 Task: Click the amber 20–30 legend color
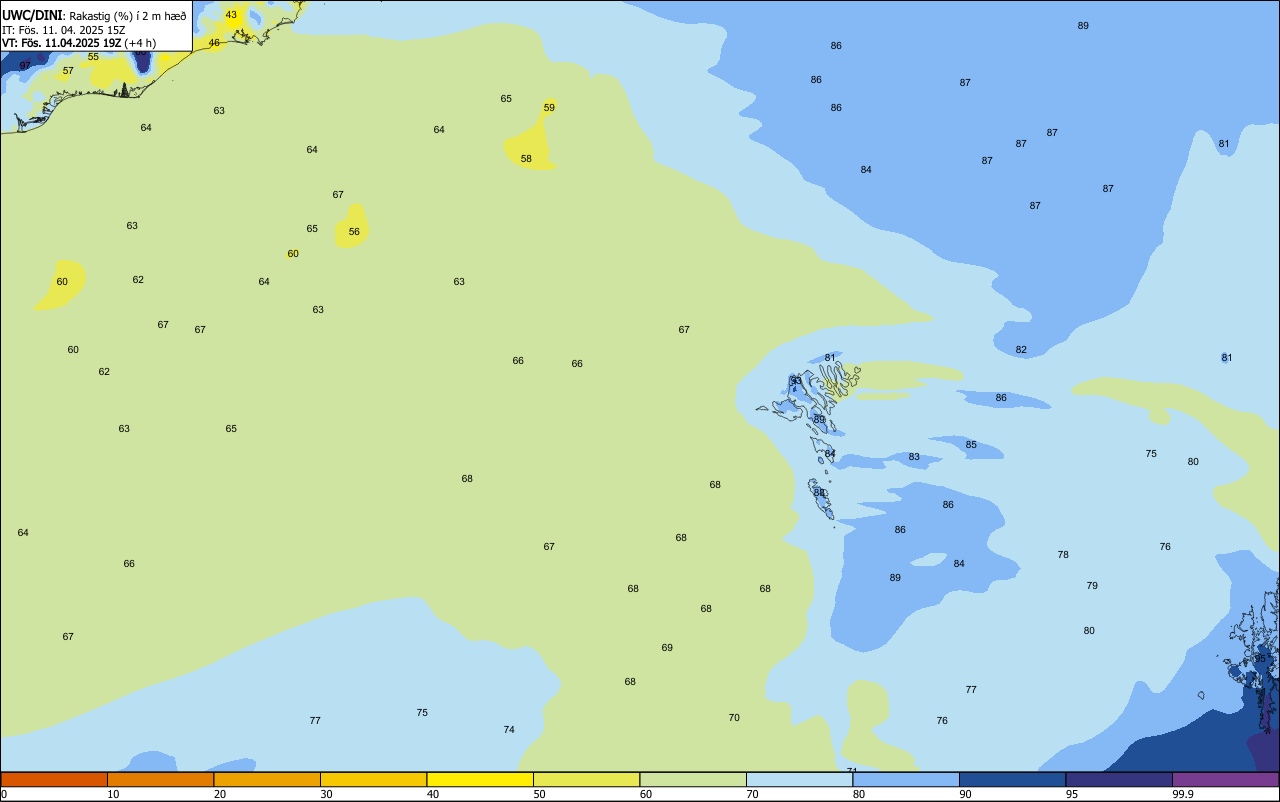point(267,779)
